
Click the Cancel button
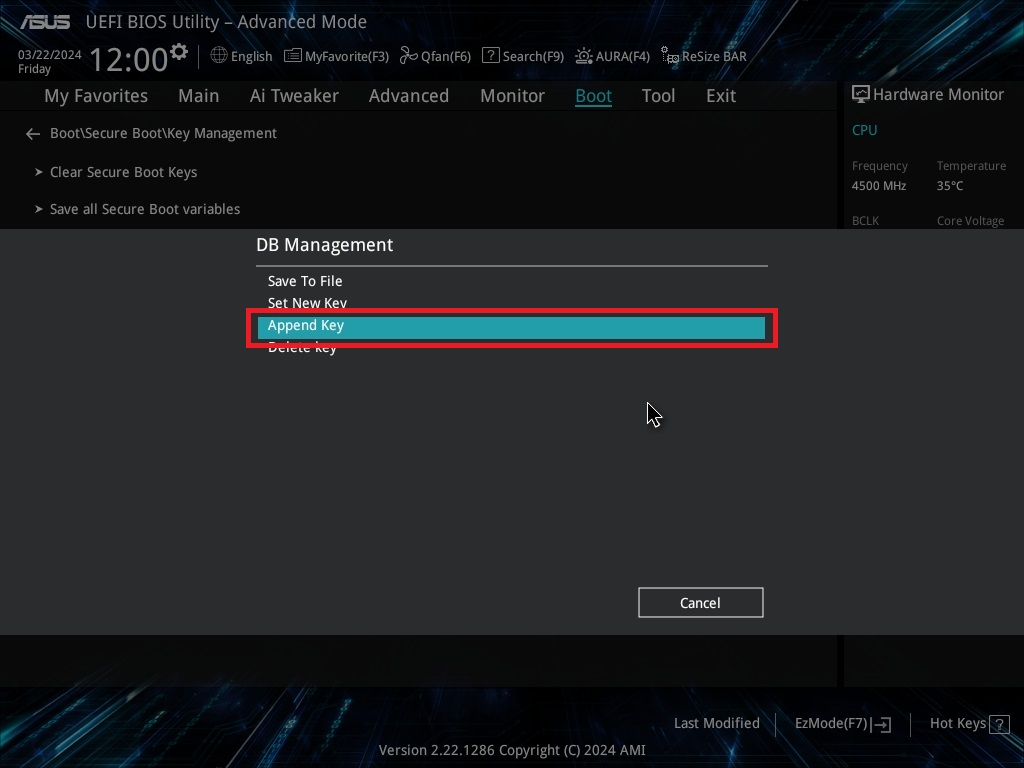pyautogui.click(x=700, y=602)
